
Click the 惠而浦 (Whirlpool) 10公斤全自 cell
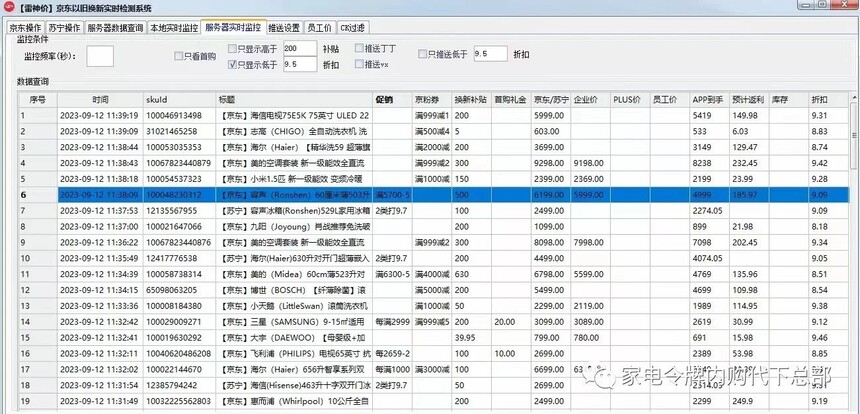(x=295, y=401)
